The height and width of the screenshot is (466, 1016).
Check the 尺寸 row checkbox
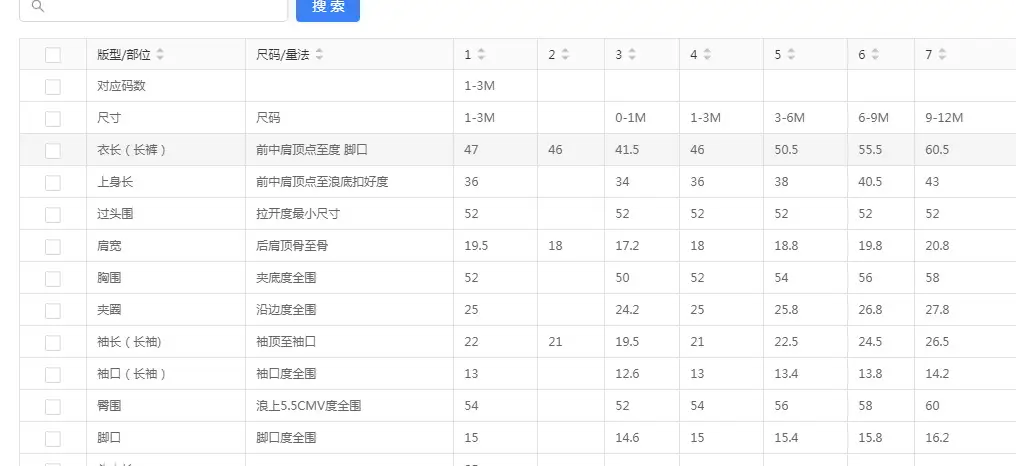point(53,119)
